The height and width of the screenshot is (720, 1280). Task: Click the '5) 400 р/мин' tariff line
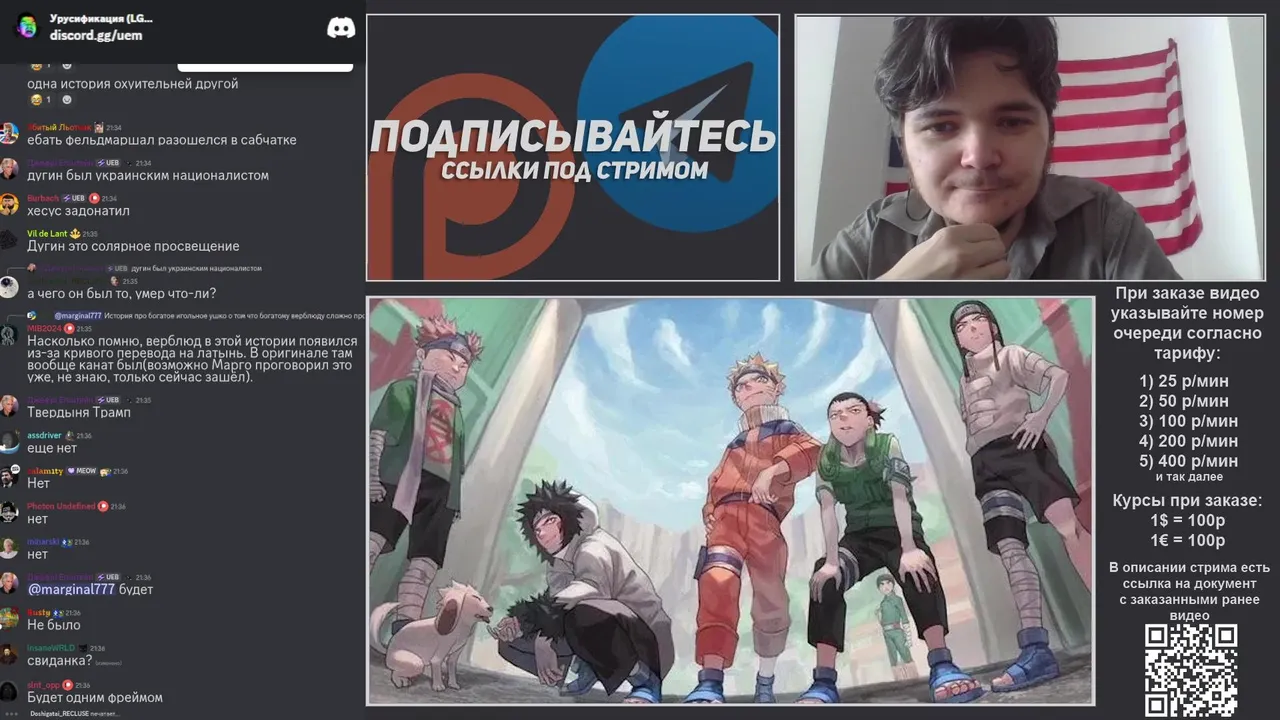pyautogui.click(x=1188, y=461)
